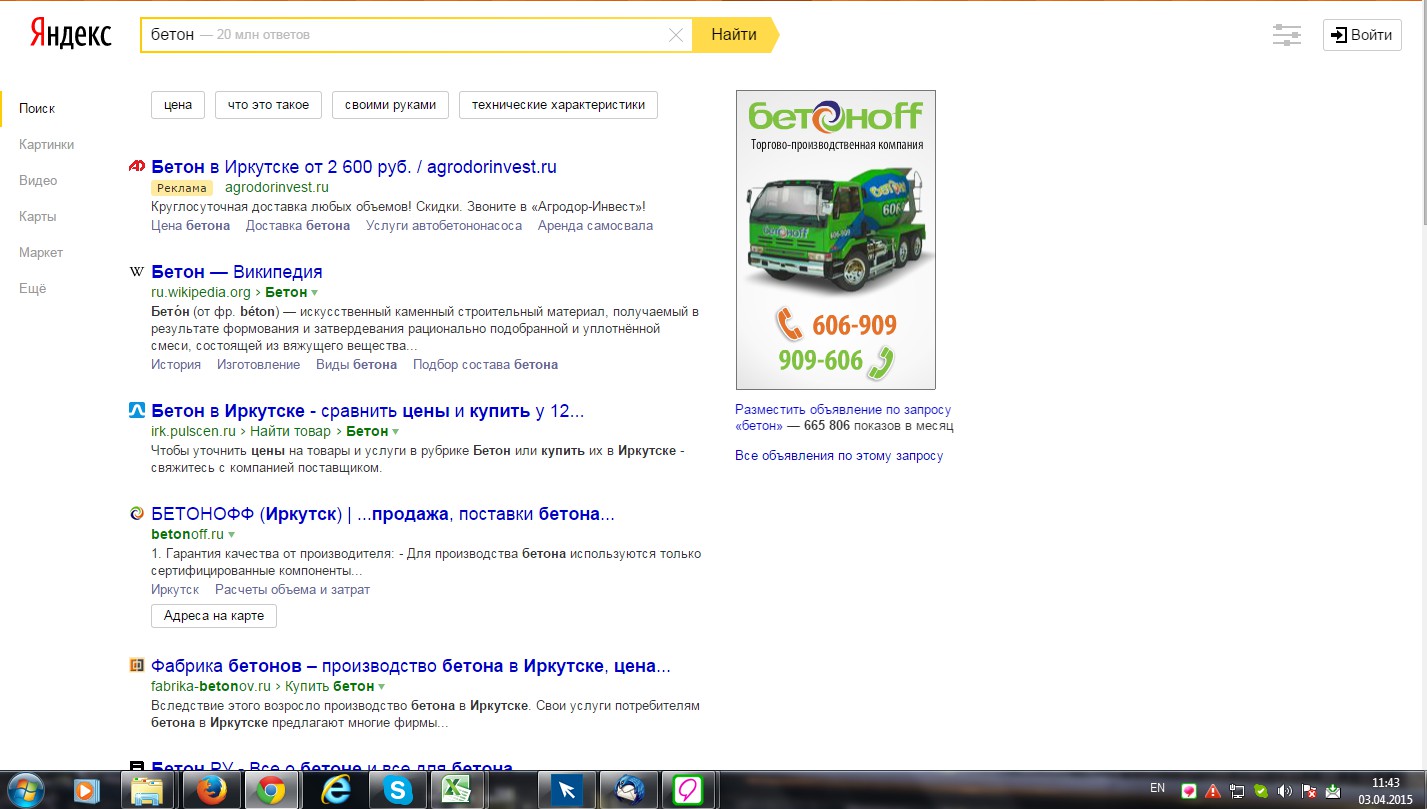Open Firefox from the taskbar

209,791
